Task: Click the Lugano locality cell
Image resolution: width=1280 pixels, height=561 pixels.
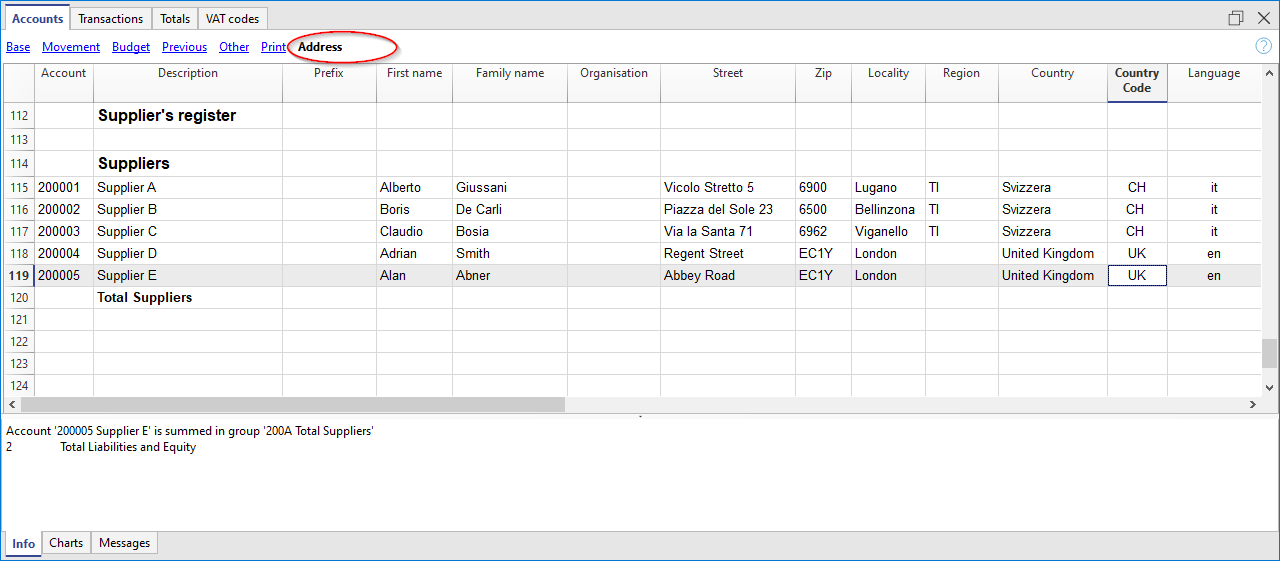Action: point(876,188)
